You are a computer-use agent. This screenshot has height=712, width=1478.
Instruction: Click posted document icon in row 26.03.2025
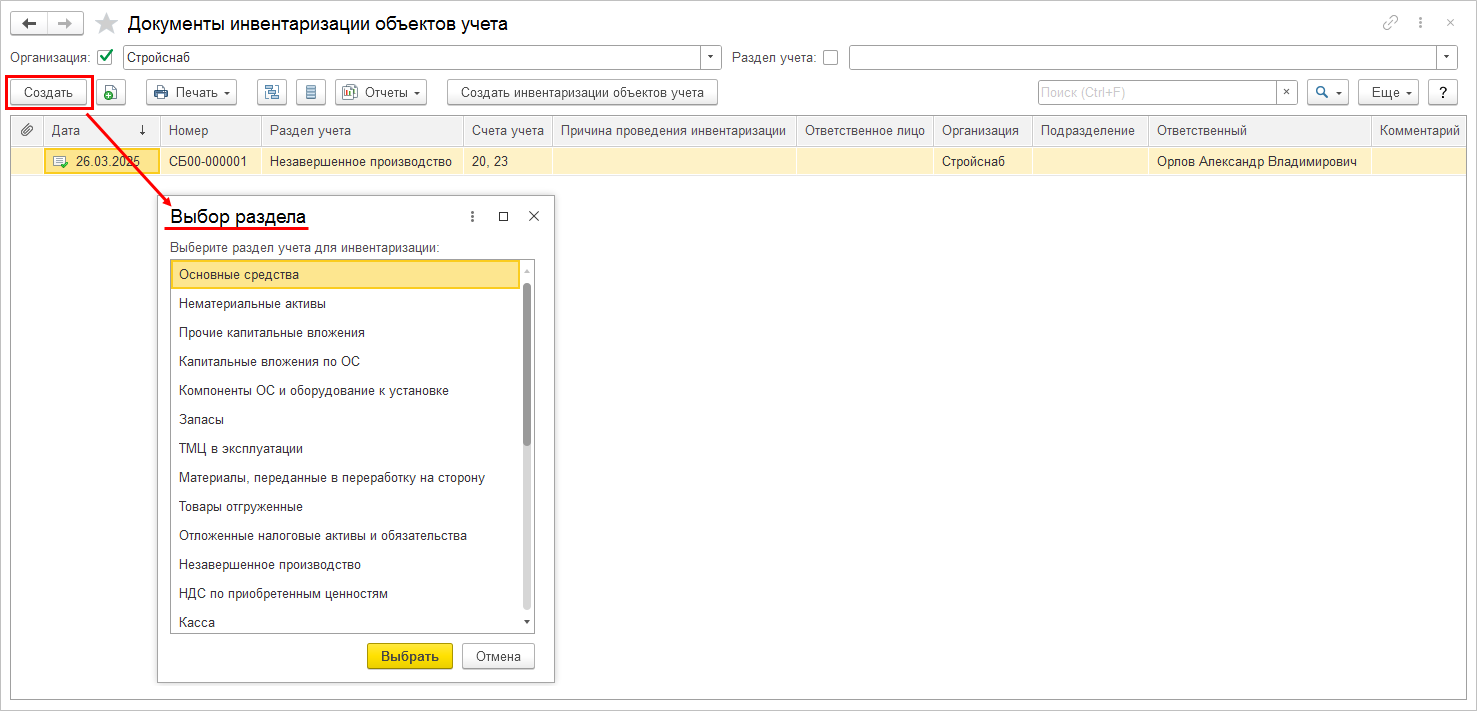tap(60, 161)
